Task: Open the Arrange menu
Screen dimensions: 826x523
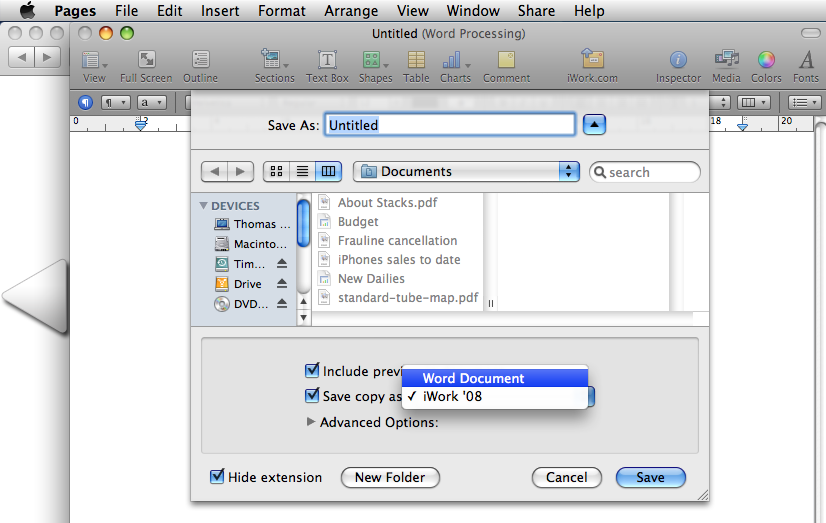Action: coord(351,11)
